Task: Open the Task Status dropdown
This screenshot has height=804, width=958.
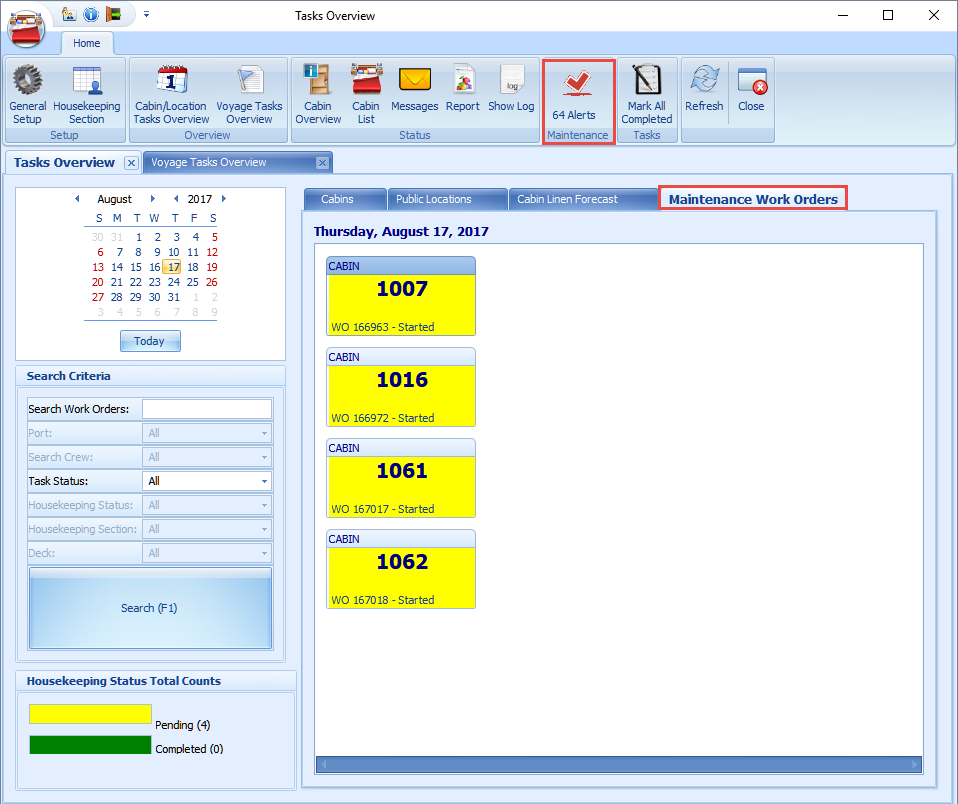Action: coord(207,481)
